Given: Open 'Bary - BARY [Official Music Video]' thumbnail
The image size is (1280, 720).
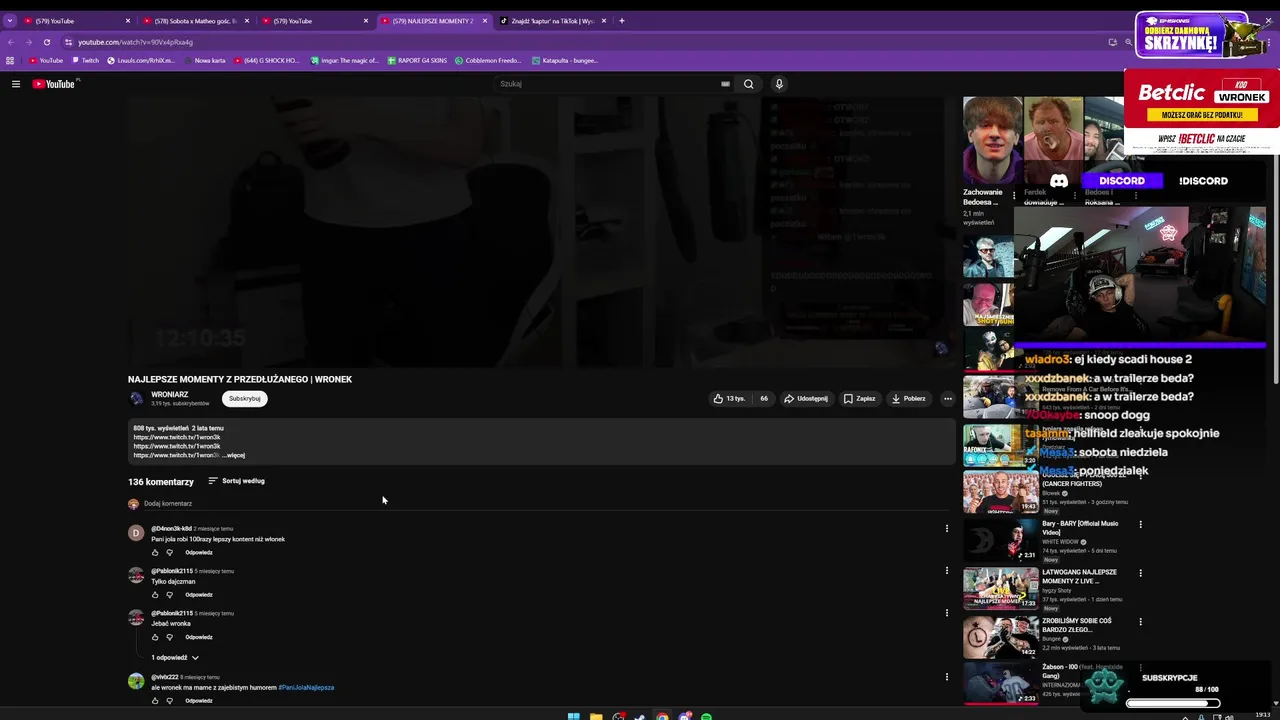Looking at the screenshot, I should 1000,539.
